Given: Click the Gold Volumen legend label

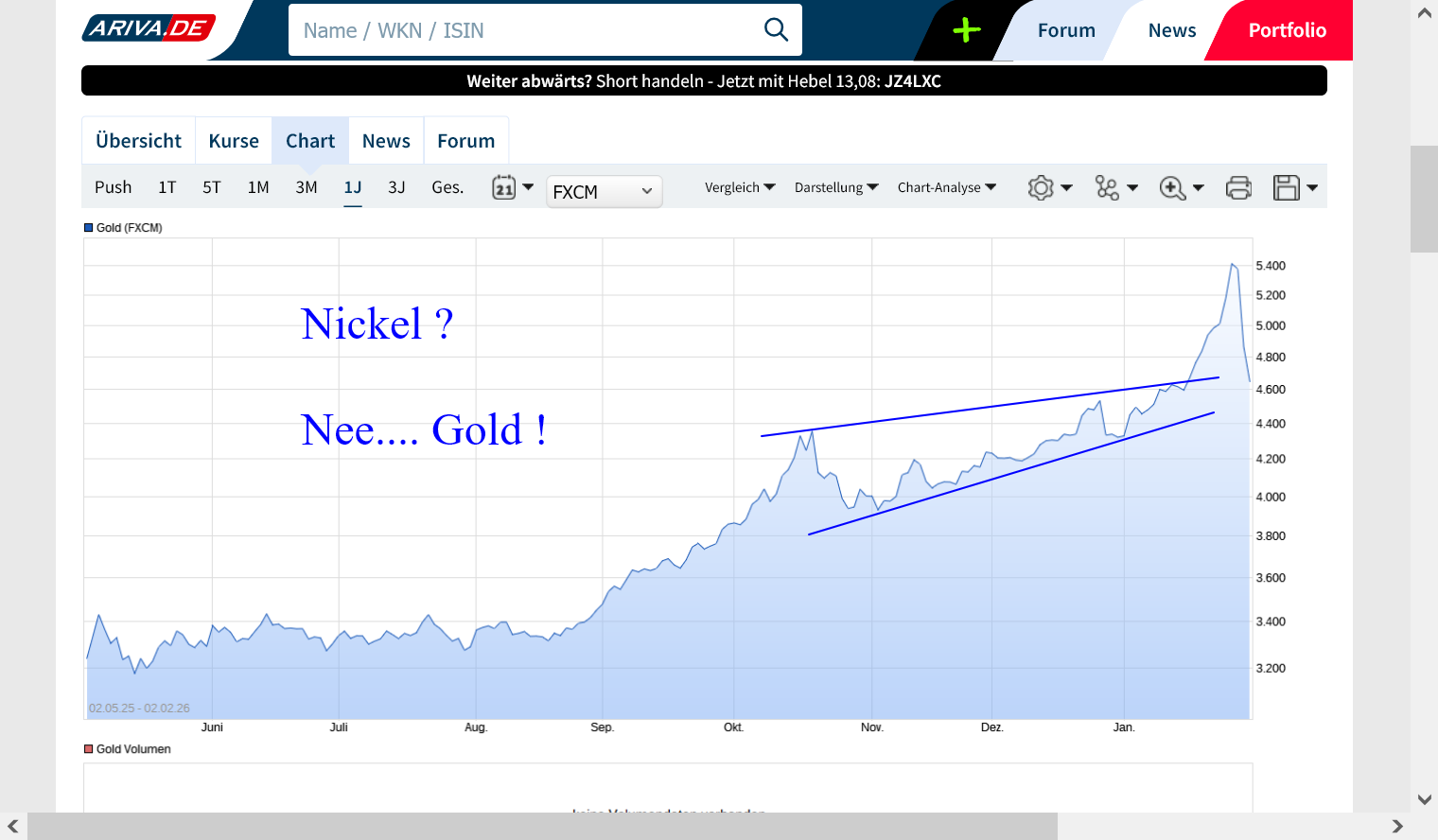Looking at the screenshot, I should (x=133, y=749).
